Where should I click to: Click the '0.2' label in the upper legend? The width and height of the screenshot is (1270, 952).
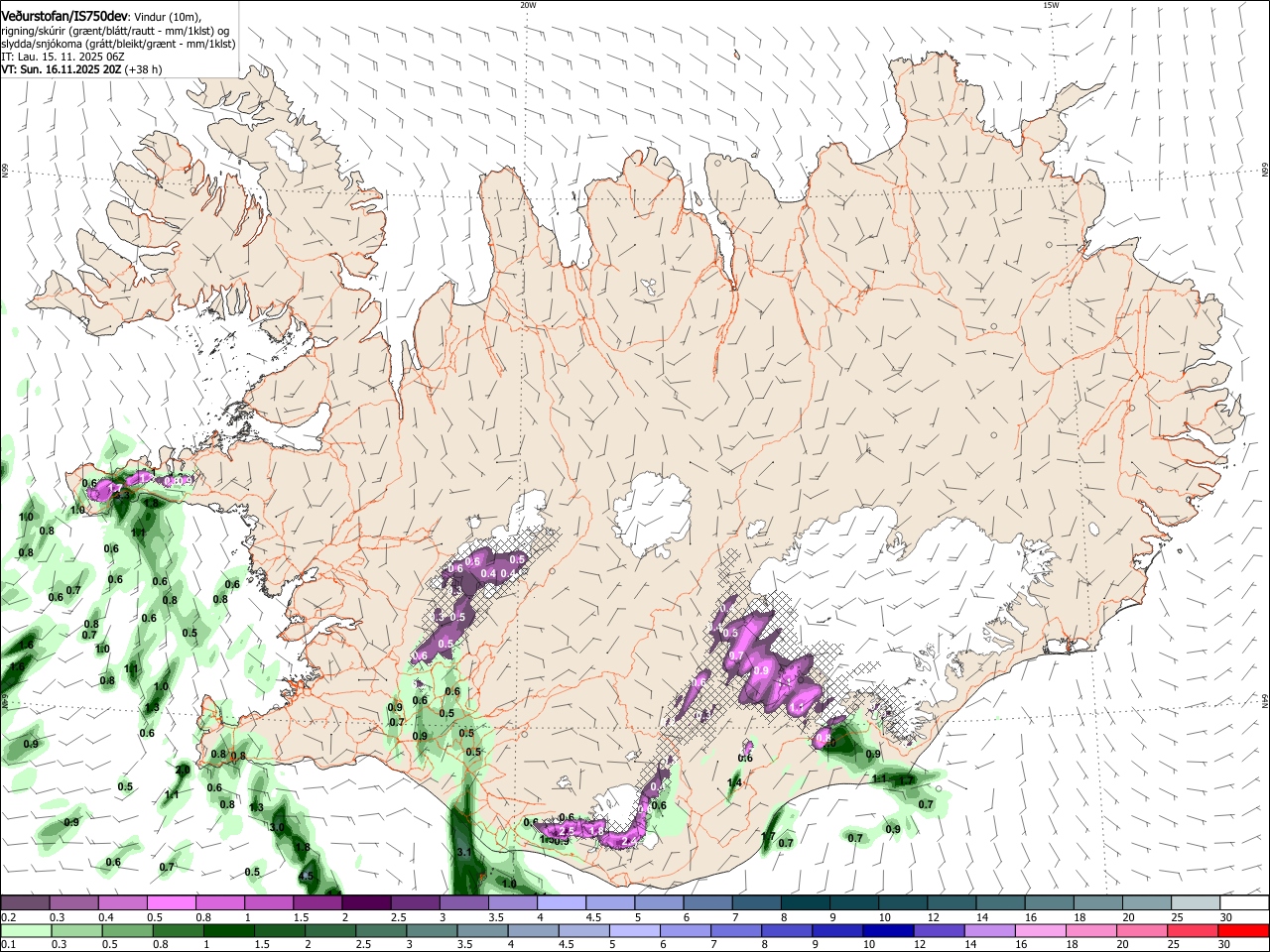(x=8, y=917)
